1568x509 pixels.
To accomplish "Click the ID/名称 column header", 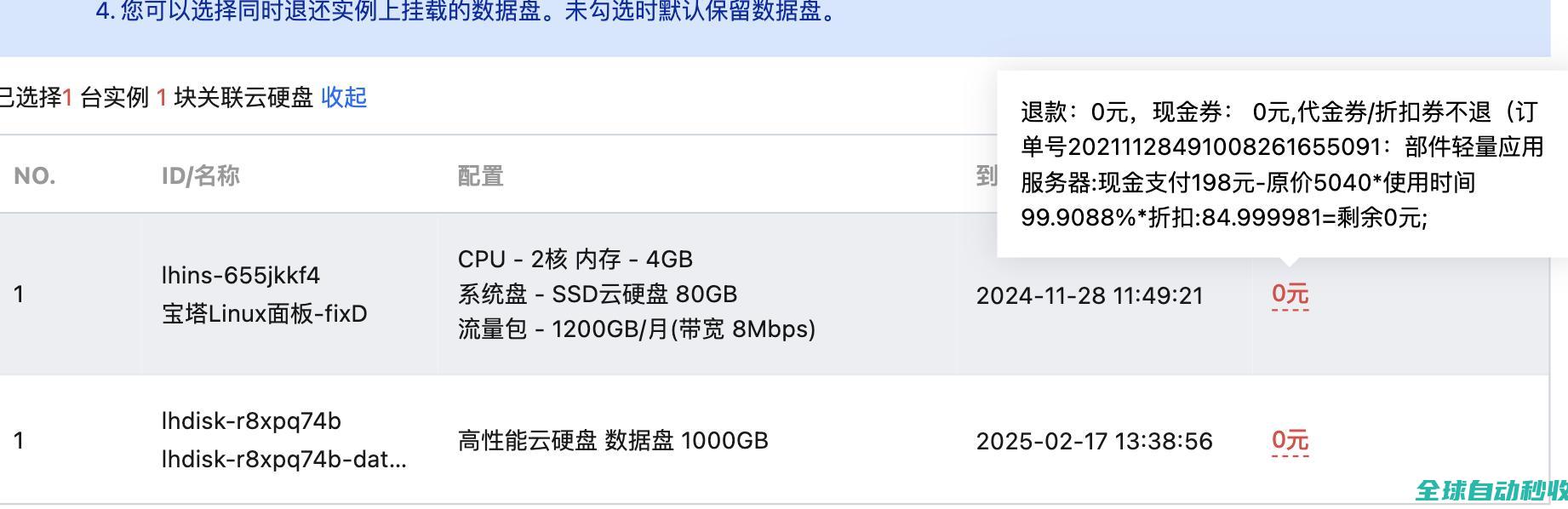I will (201, 176).
